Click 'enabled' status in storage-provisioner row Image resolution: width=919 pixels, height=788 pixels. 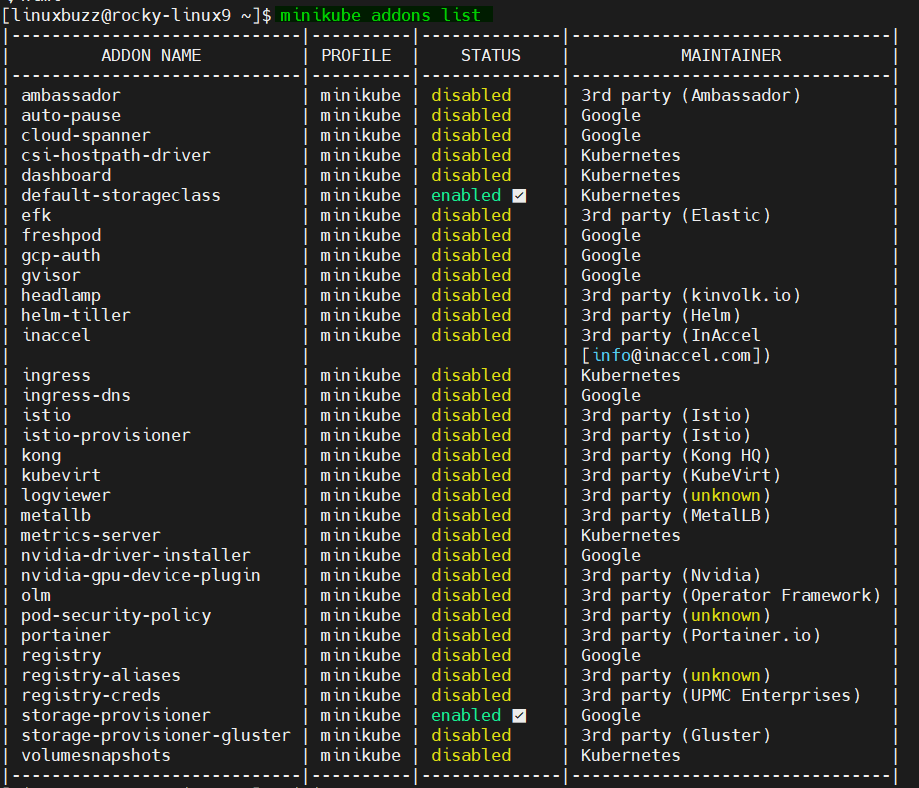pyautogui.click(x=467, y=715)
